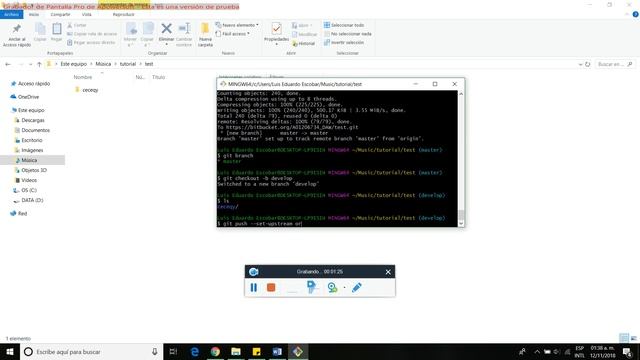Open the webcam options dropdown arrow

pos(344,288)
